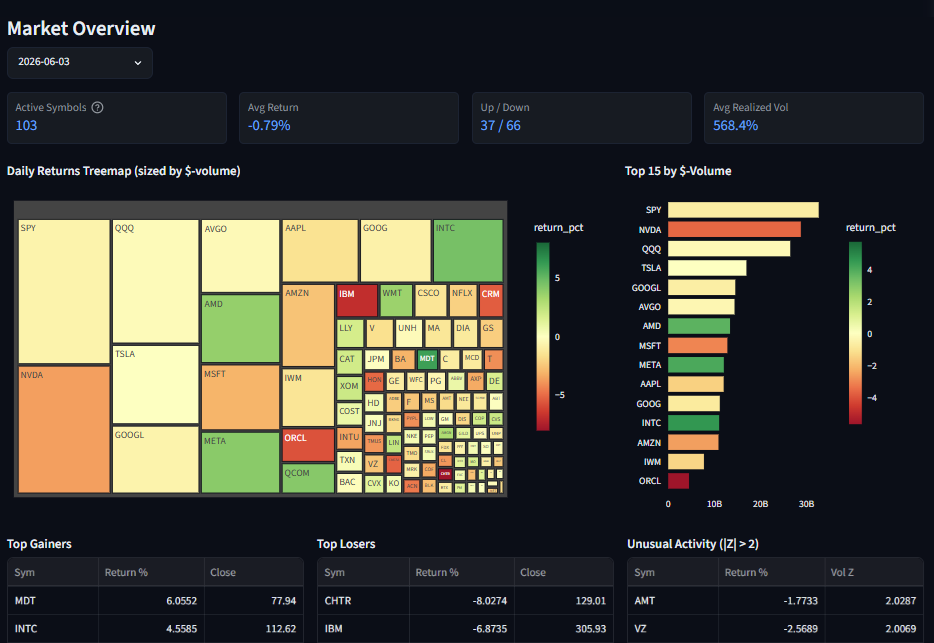
Task: Click the NVDA bar in Top 15 chart
Action: 734,229
